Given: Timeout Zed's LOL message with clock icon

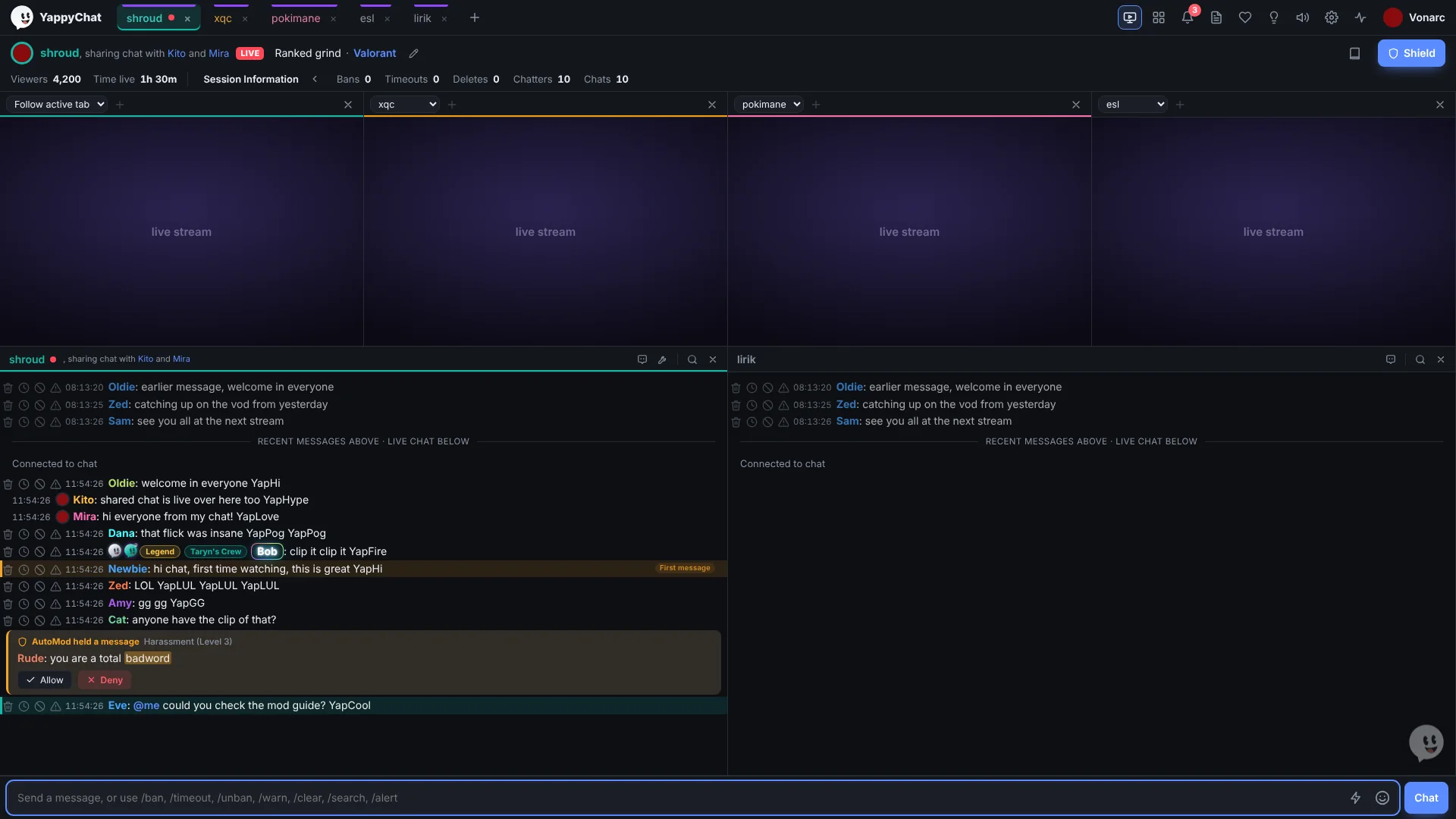Looking at the screenshot, I should [x=24, y=586].
